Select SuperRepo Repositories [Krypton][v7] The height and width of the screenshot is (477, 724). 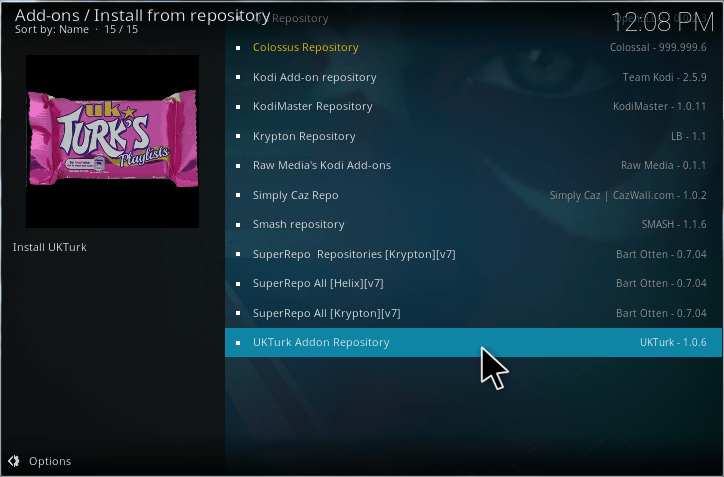tap(473, 254)
